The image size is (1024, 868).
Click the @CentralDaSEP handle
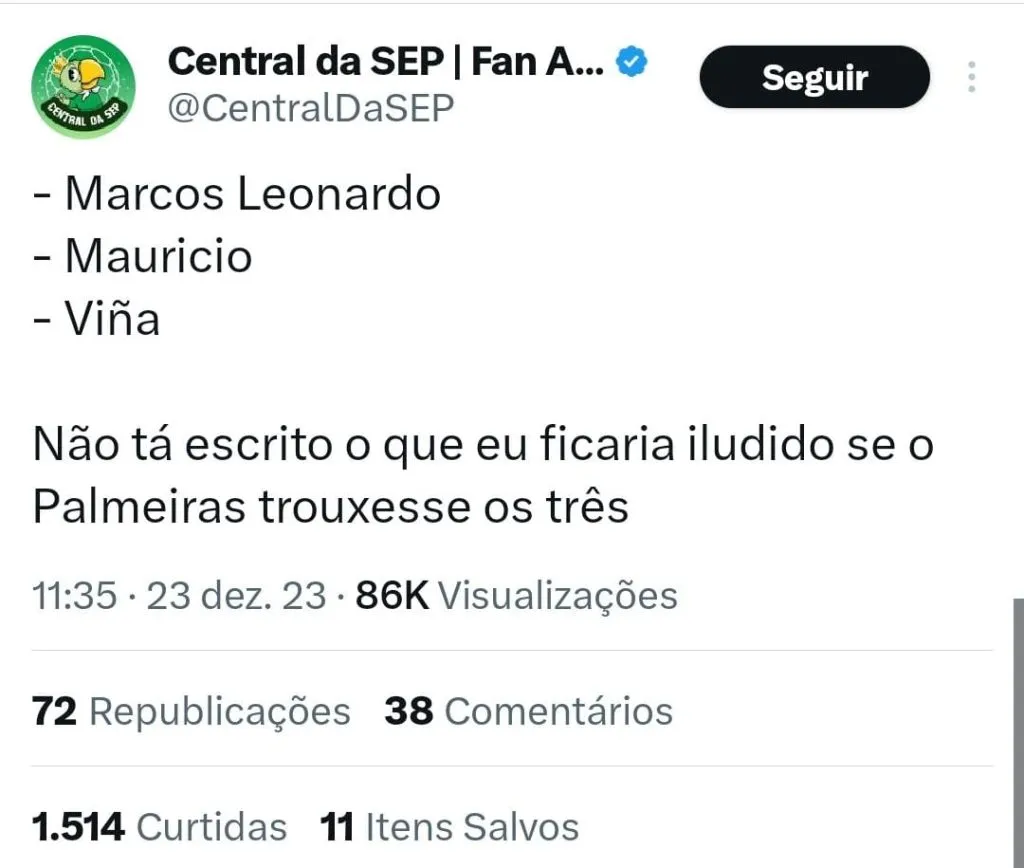[x=310, y=108]
